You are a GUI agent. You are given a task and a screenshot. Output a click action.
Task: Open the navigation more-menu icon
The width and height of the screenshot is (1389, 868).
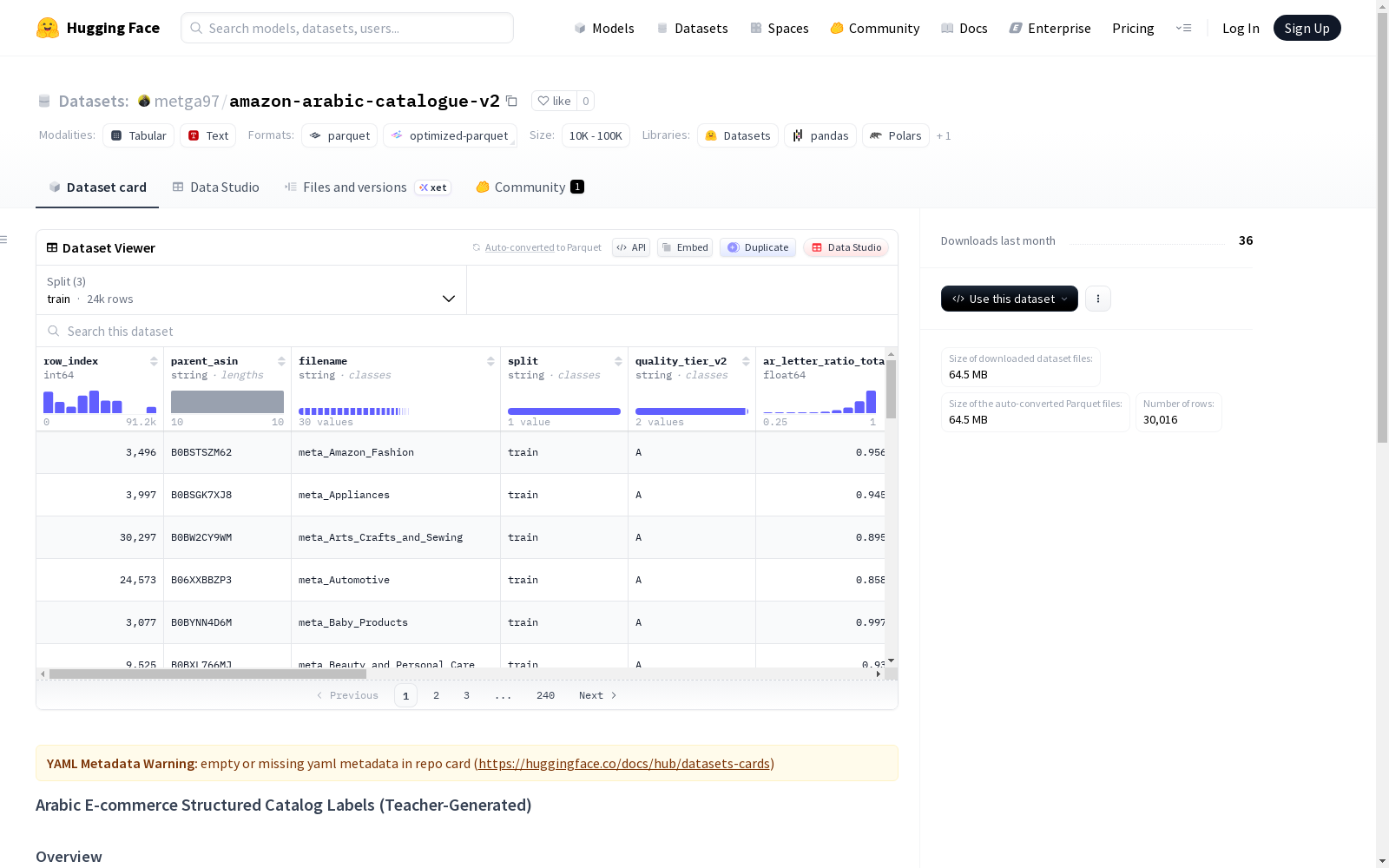click(1183, 28)
